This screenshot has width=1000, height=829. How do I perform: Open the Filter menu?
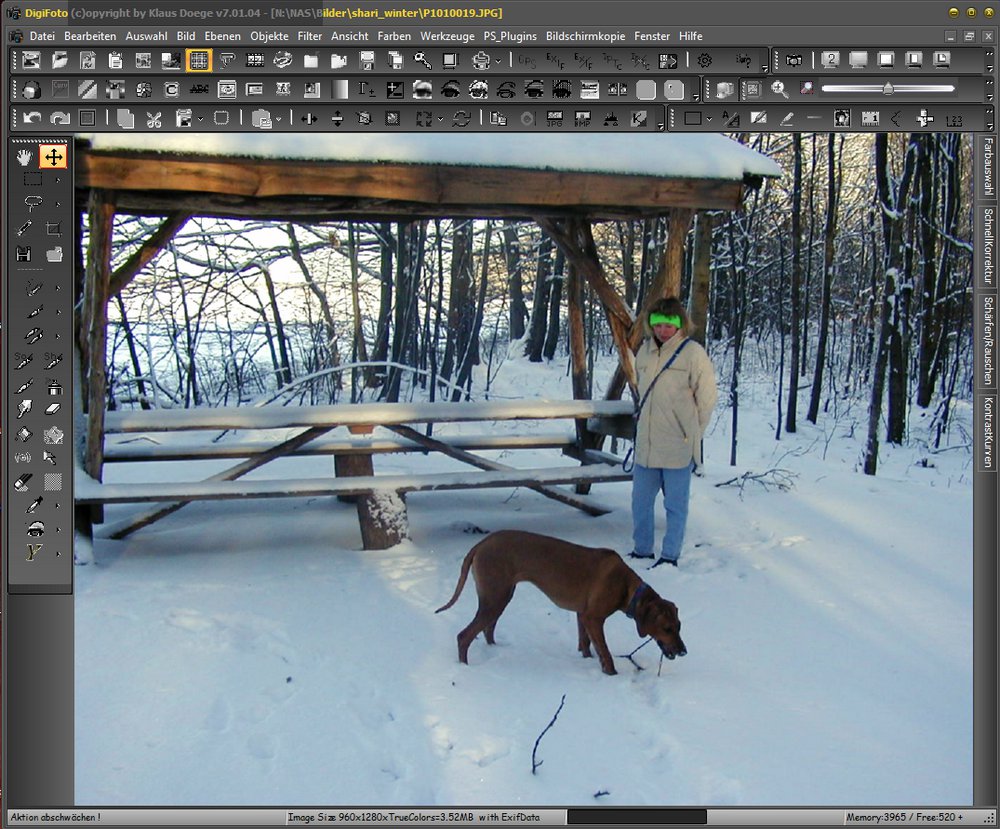310,36
